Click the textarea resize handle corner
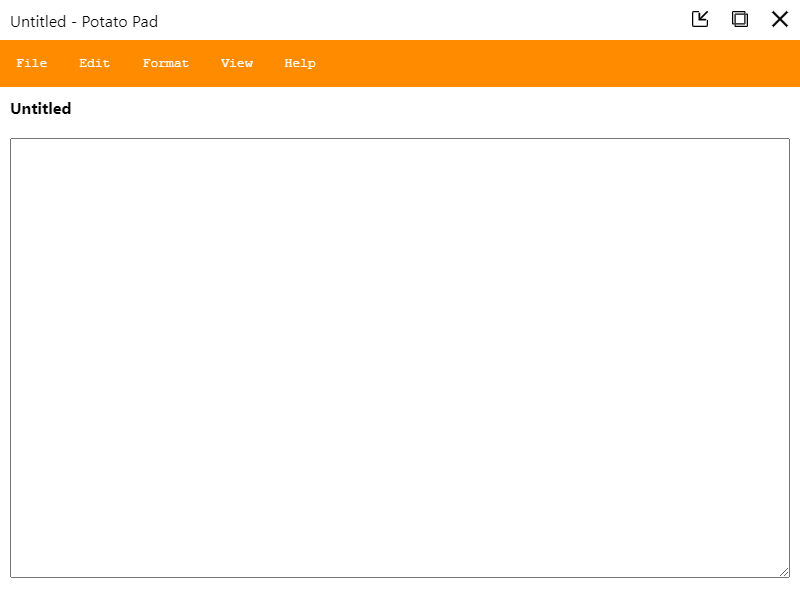Viewport: 800px width, 600px height. click(x=784, y=572)
